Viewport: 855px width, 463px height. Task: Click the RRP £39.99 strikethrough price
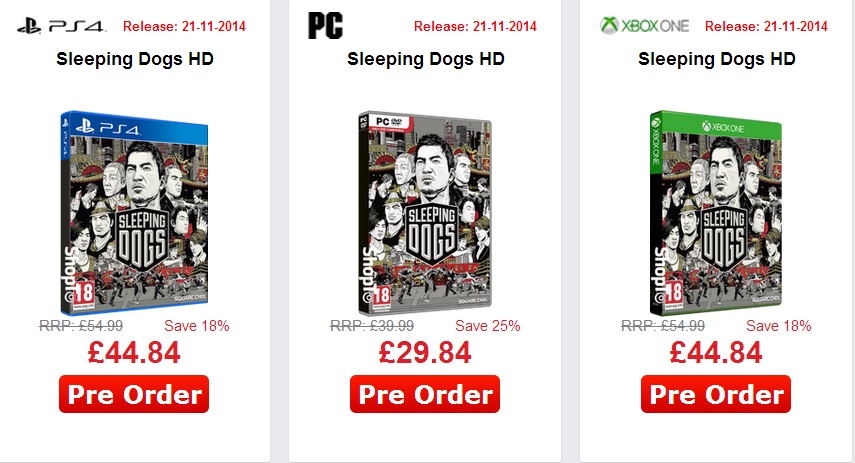point(371,326)
